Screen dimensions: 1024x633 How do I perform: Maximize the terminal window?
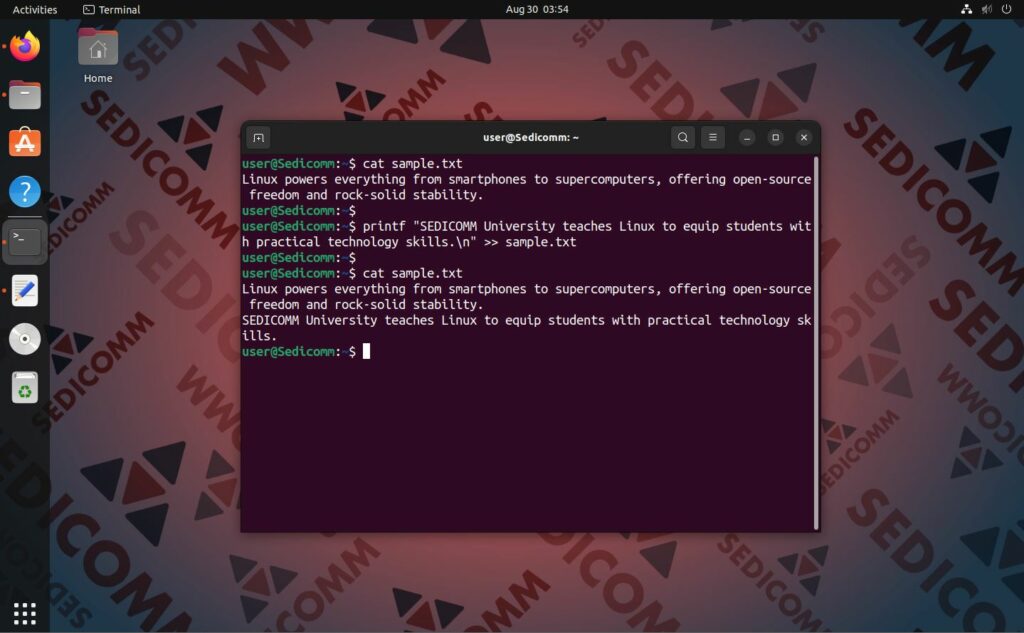coord(775,138)
